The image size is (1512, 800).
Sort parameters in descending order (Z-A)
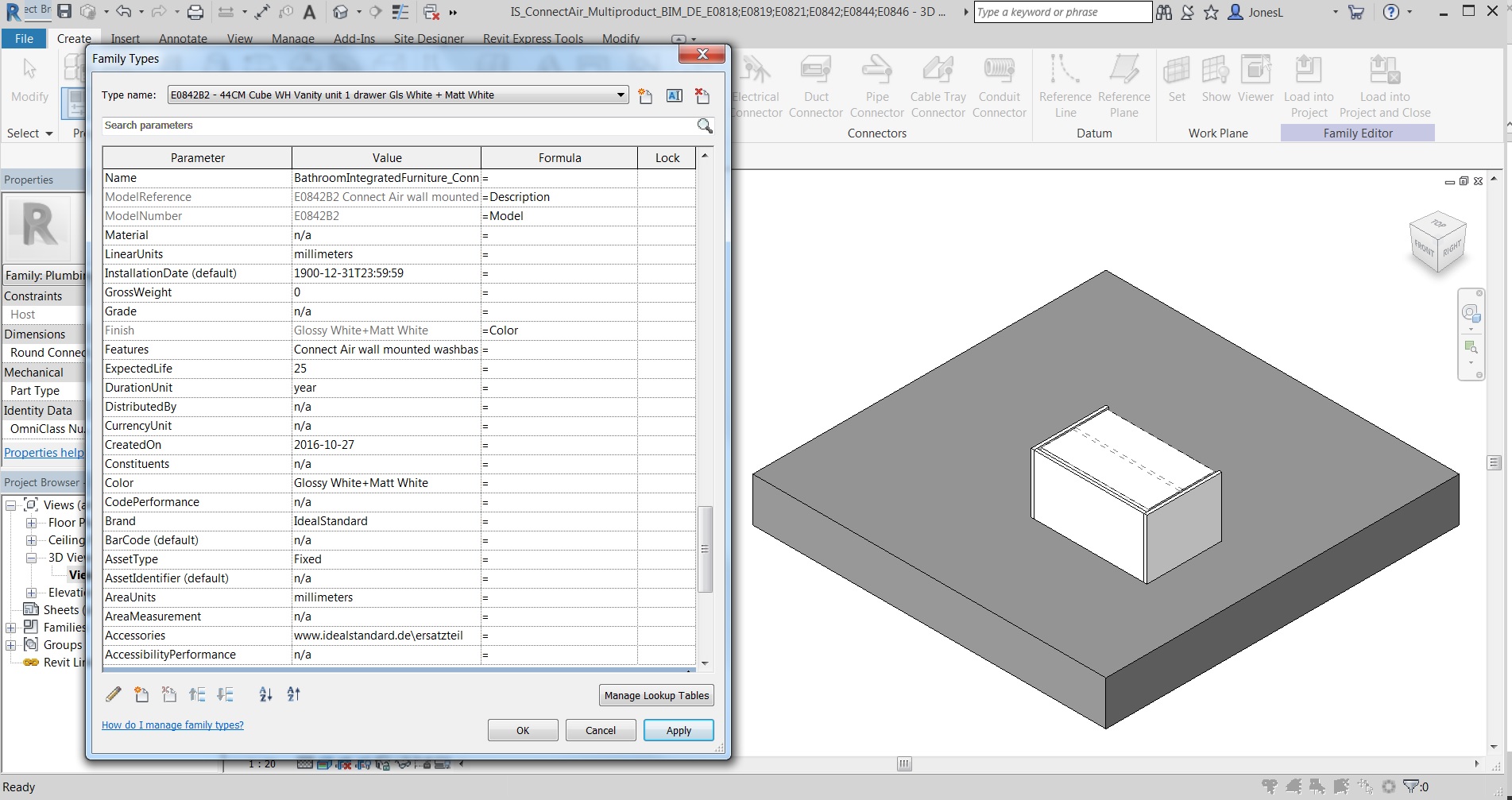(x=293, y=694)
